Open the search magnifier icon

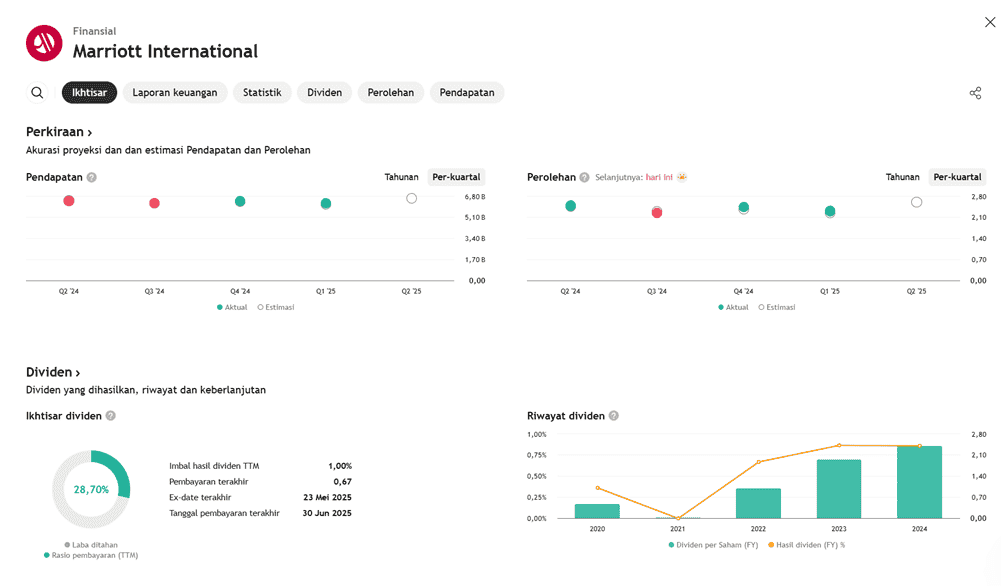click(37, 93)
